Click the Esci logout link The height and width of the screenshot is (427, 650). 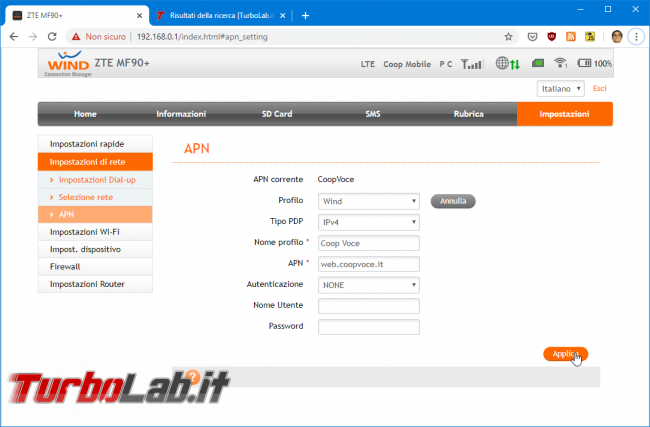pos(599,88)
